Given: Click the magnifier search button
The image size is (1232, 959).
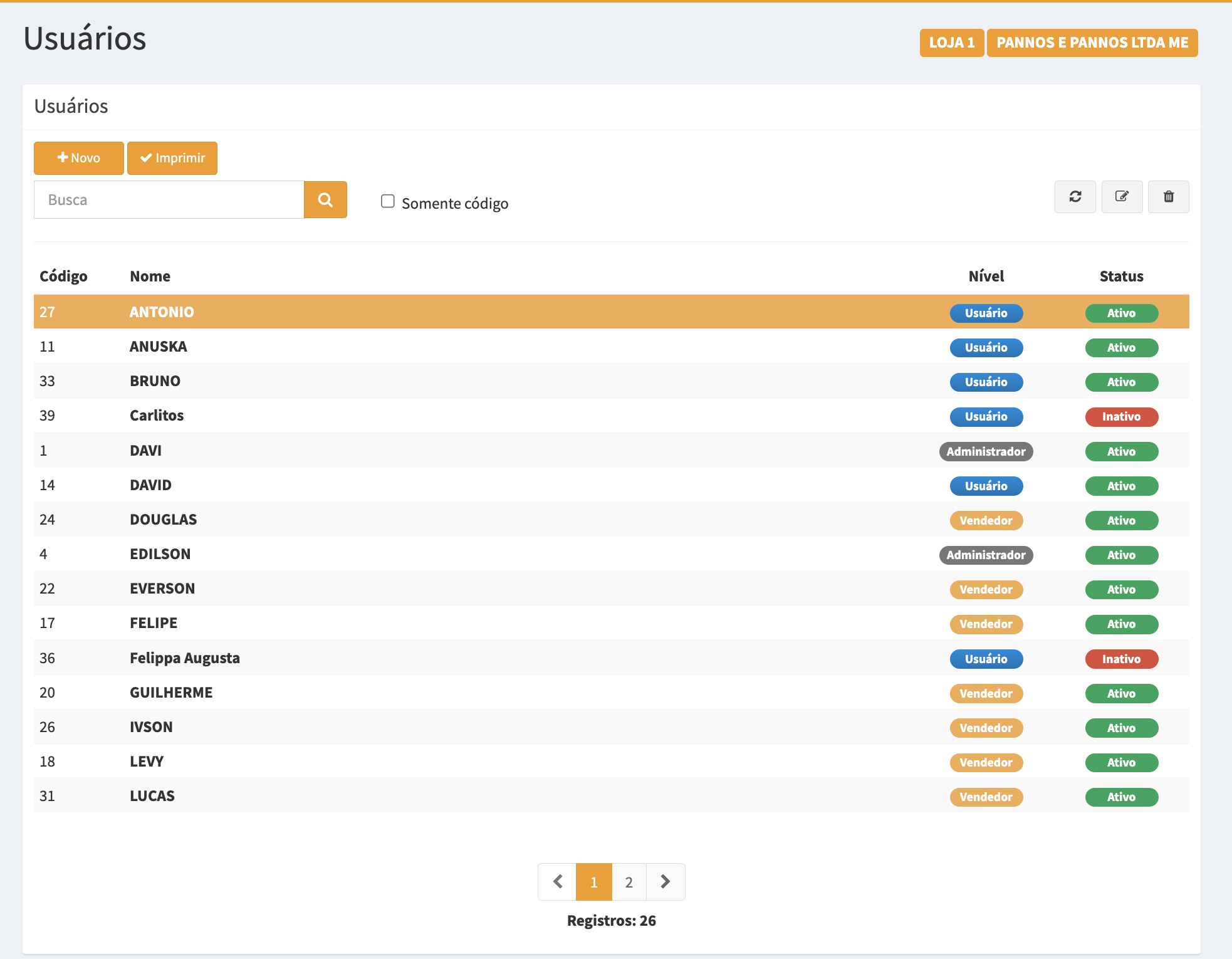Looking at the screenshot, I should pyautogui.click(x=325, y=200).
